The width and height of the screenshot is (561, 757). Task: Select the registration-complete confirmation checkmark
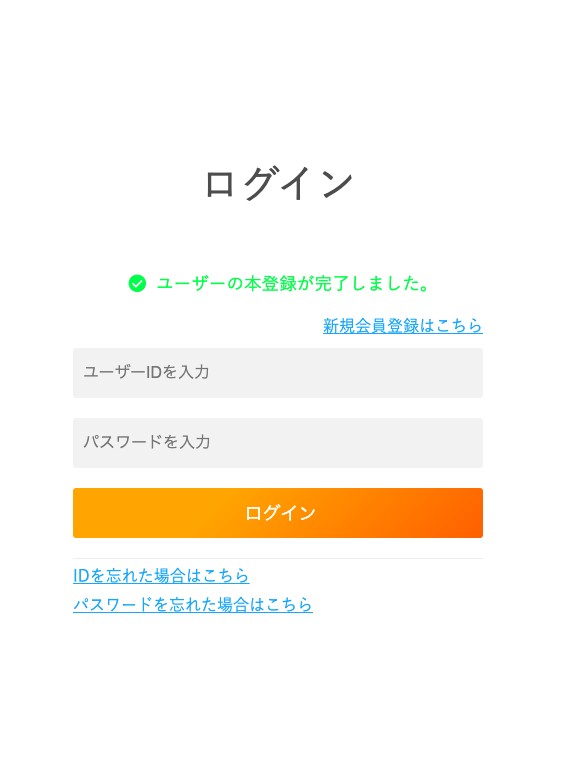(137, 283)
